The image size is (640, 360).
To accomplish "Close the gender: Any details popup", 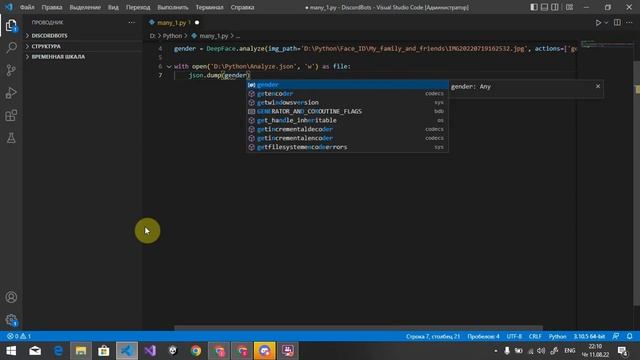I will (x=598, y=86).
